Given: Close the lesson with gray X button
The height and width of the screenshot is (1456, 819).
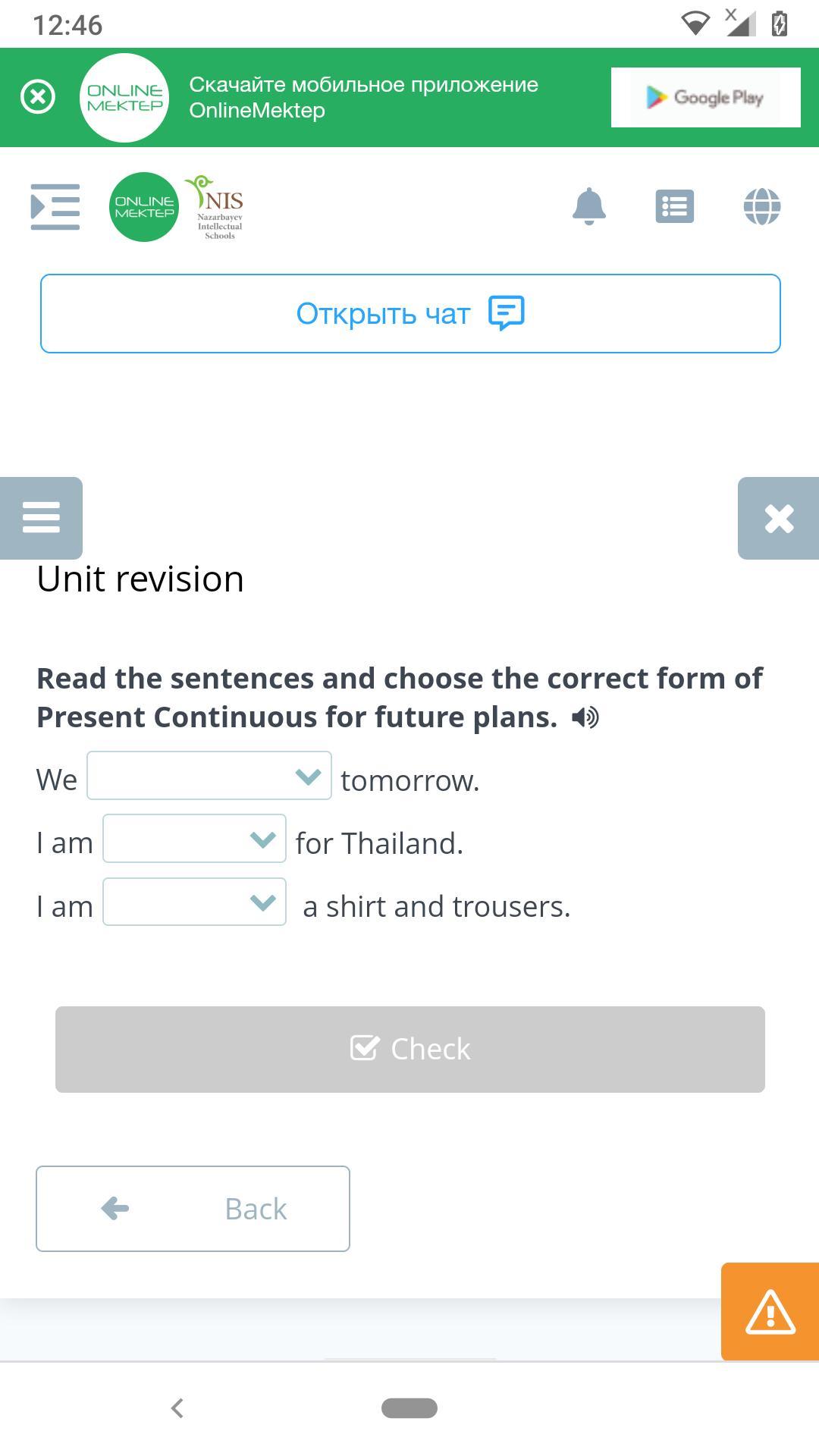Looking at the screenshot, I should point(779,519).
